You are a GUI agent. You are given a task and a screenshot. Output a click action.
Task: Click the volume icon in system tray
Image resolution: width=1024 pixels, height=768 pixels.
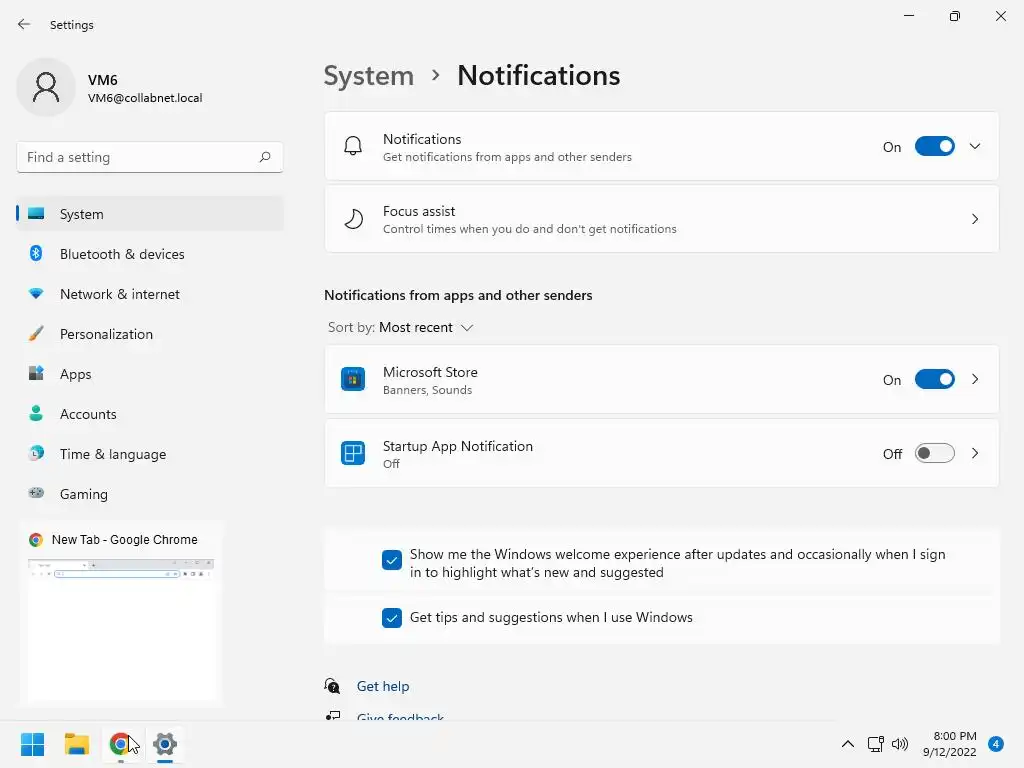(900, 744)
